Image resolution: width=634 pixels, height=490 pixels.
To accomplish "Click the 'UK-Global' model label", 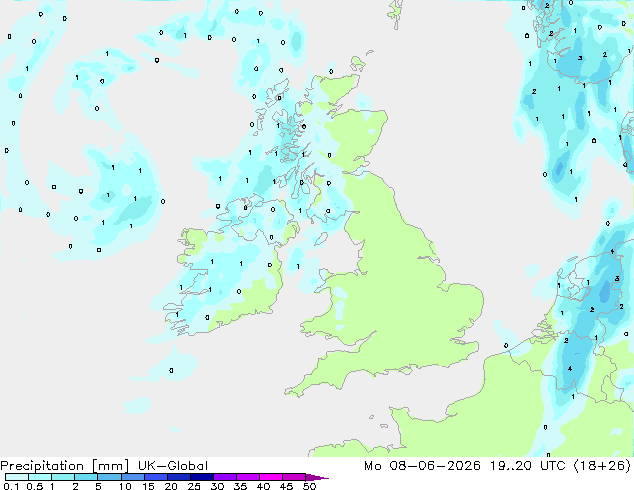I will [x=173, y=466].
